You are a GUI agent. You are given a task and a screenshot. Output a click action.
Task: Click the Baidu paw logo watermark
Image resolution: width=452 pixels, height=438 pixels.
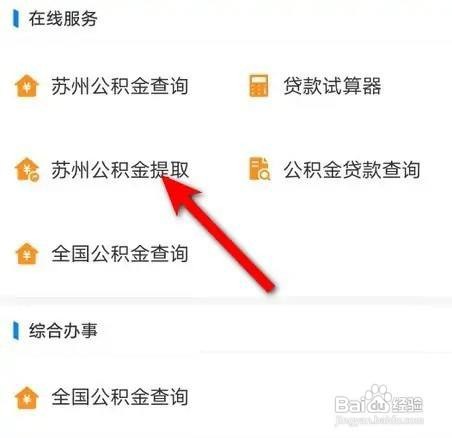[x=377, y=397]
